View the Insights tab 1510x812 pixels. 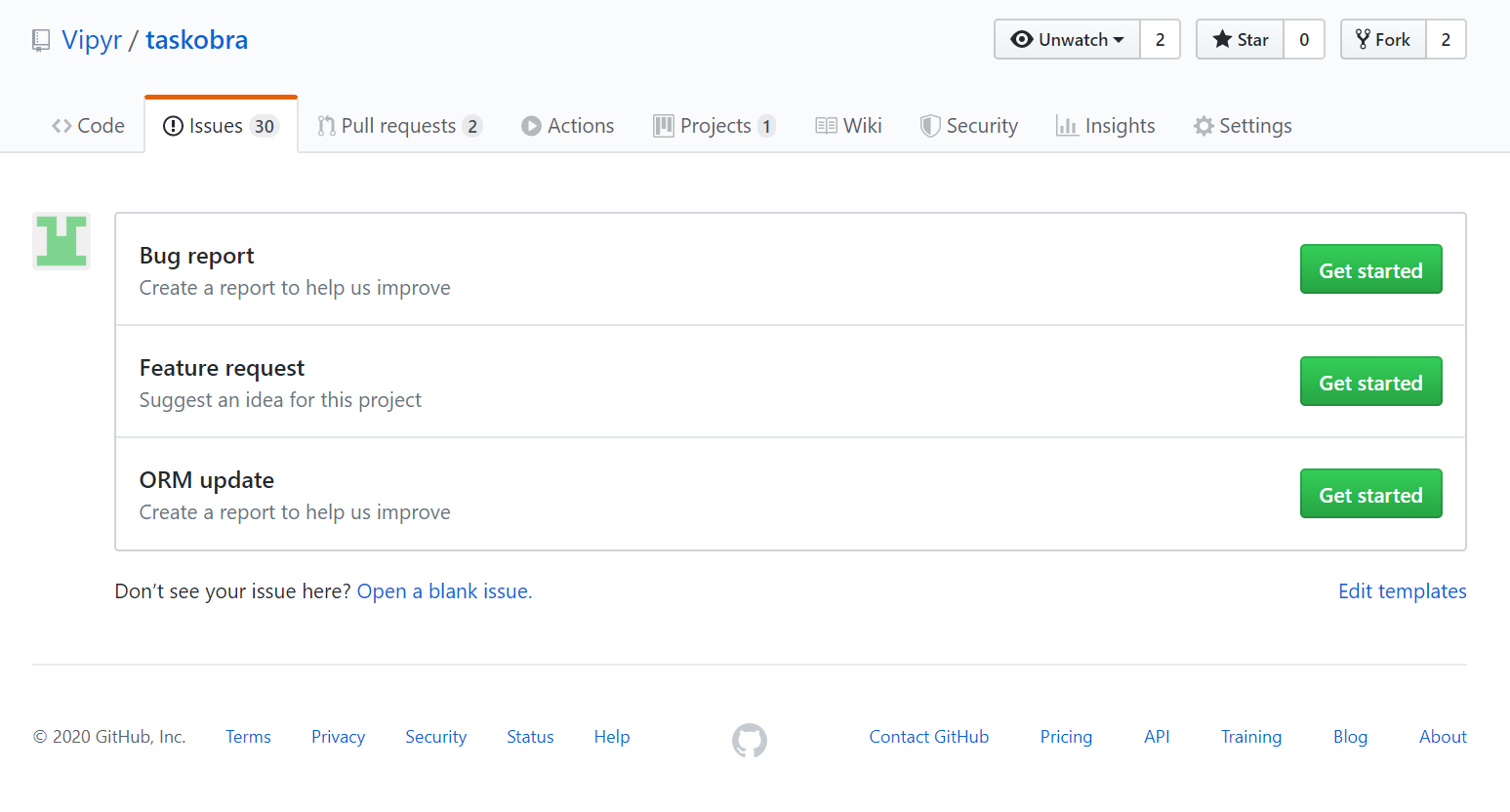click(1105, 126)
